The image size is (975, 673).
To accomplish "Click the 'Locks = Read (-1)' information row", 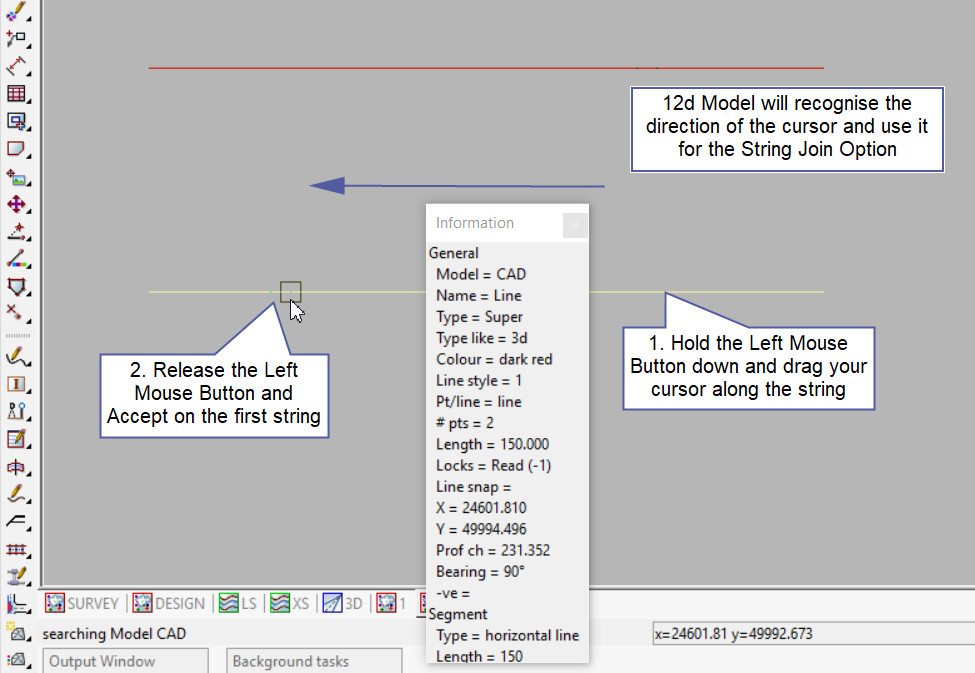I will pyautogui.click(x=493, y=466).
